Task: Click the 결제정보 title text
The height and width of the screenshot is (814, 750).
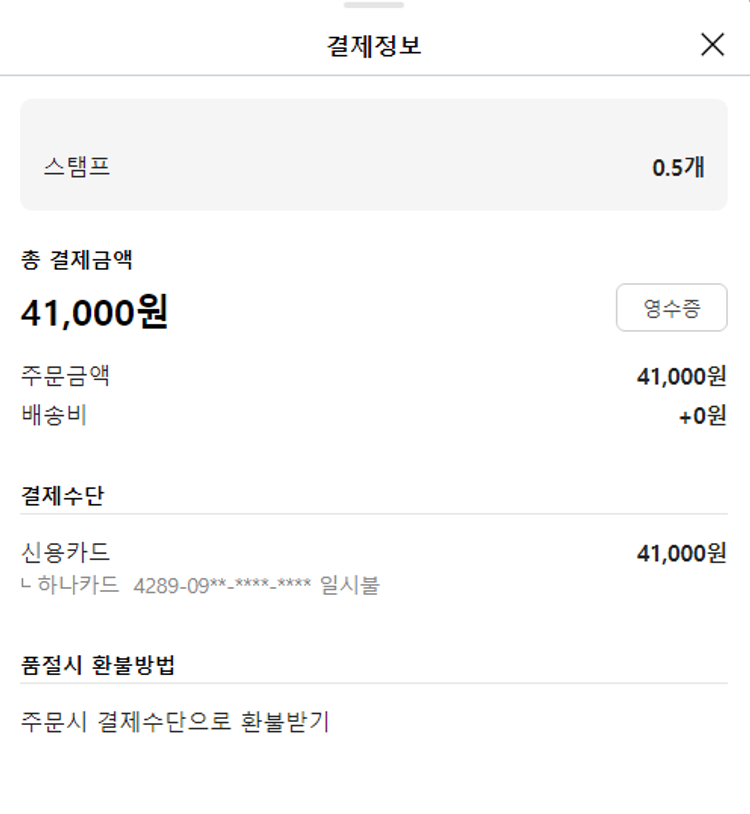Action: click(x=374, y=46)
